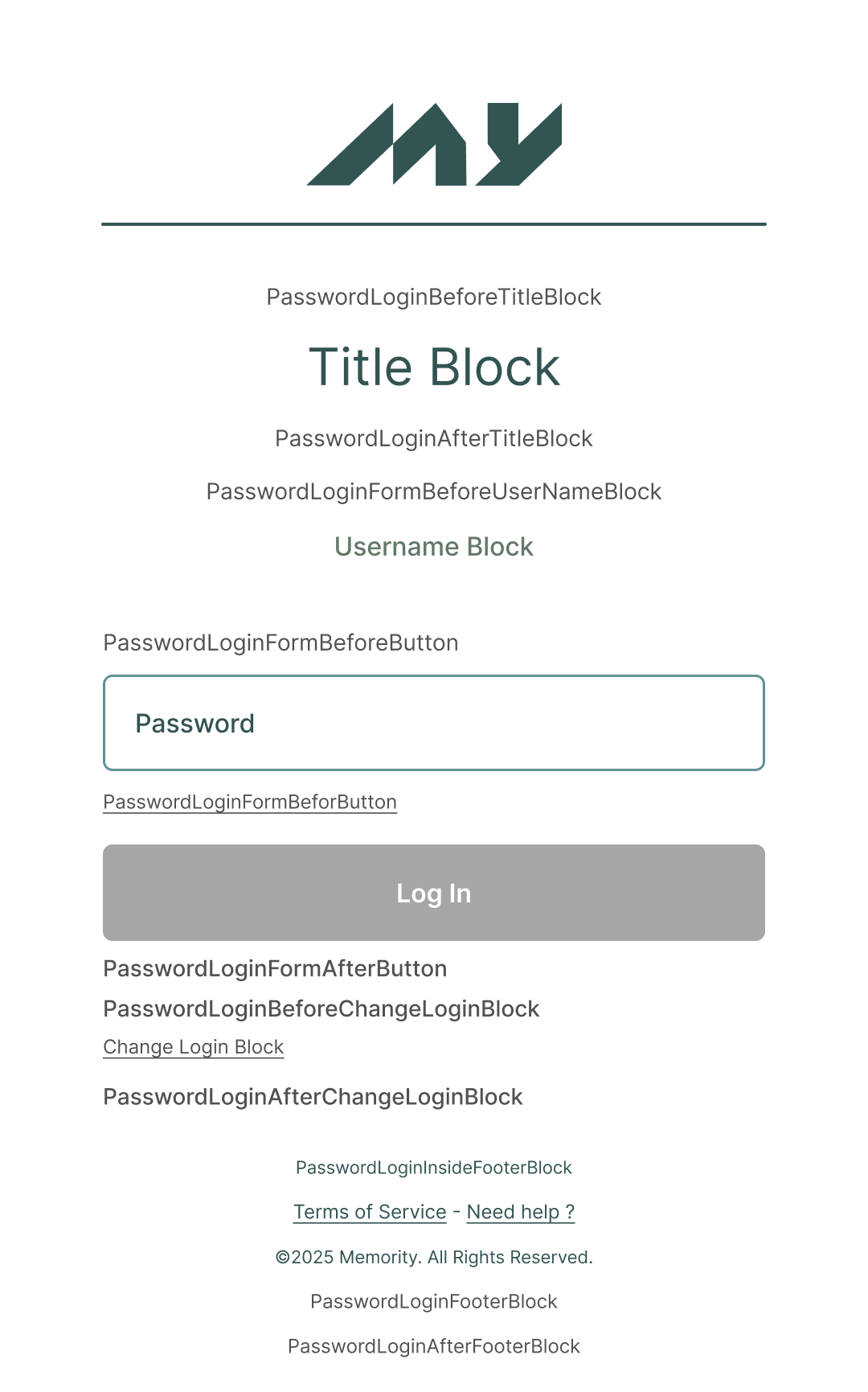The width and height of the screenshot is (868, 1392).
Task: Click the PasswordLoginFooterBlock text
Action: tap(434, 1300)
